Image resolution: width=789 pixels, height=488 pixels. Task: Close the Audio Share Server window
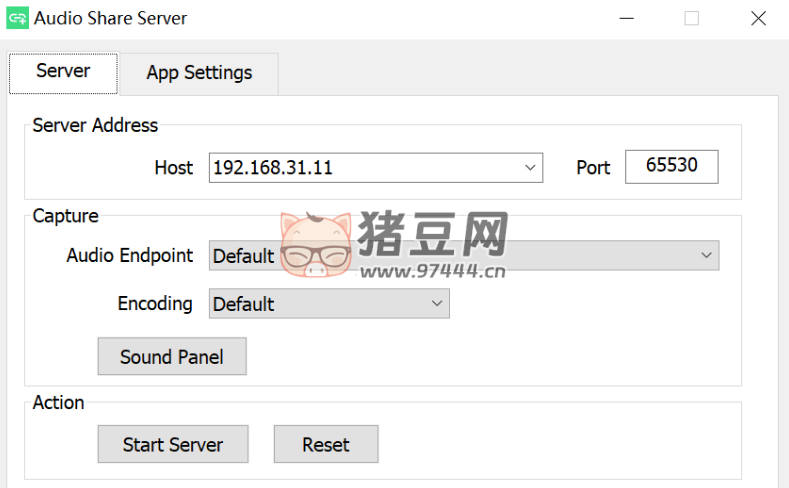tap(759, 18)
